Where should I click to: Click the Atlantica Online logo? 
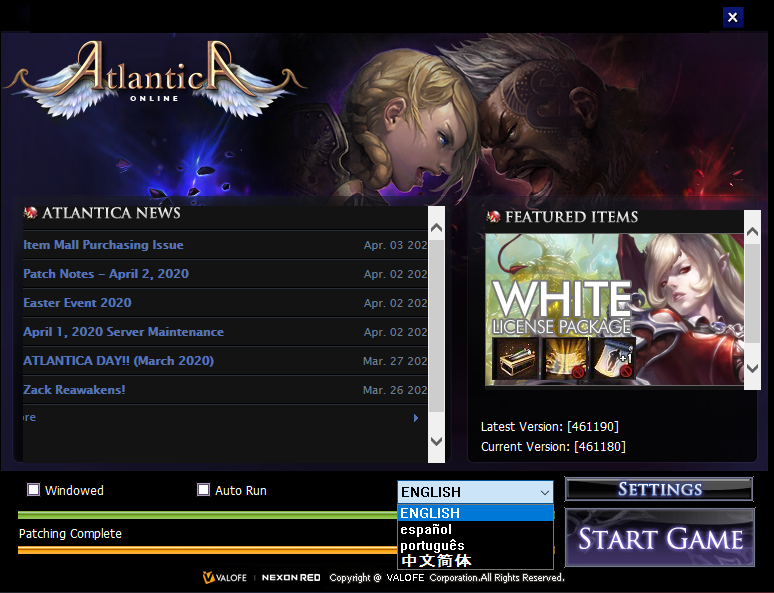coord(153,75)
